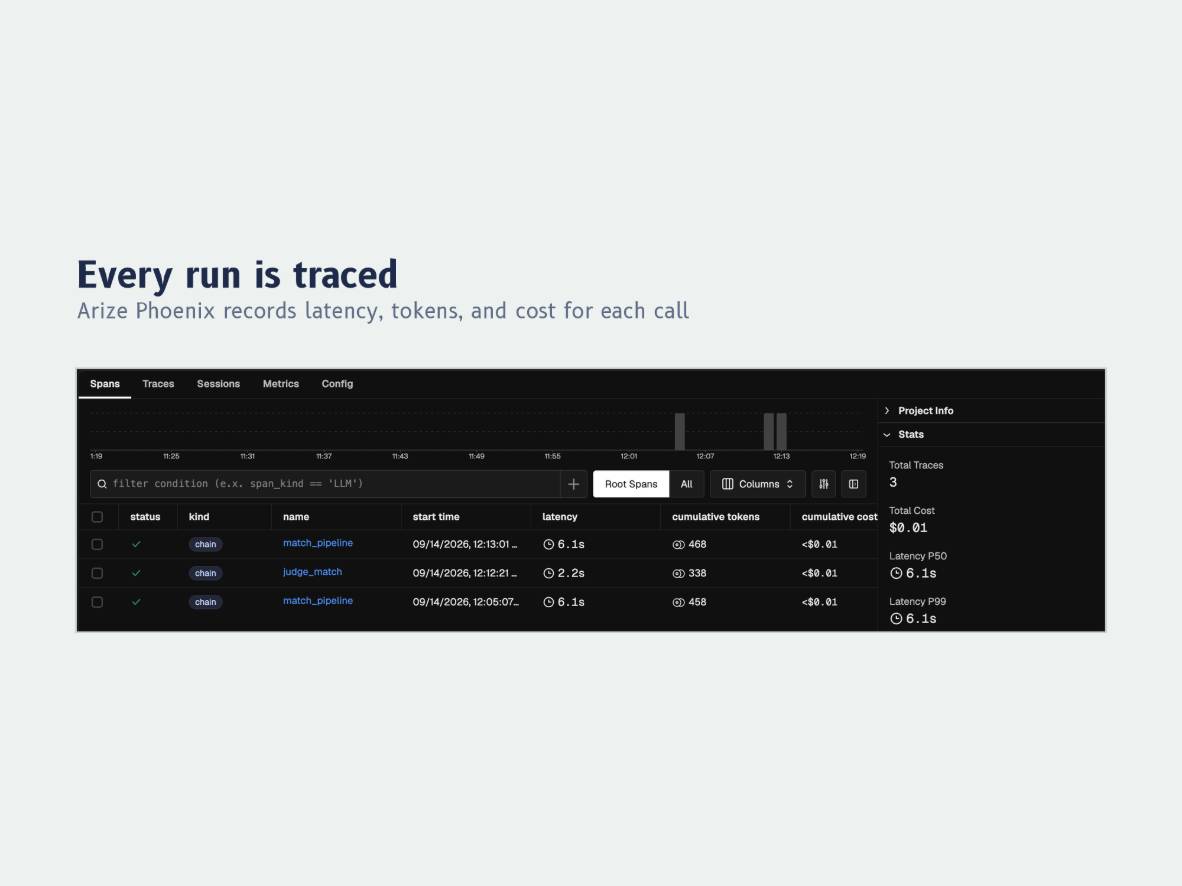Click the token icon beside 338

678,573
